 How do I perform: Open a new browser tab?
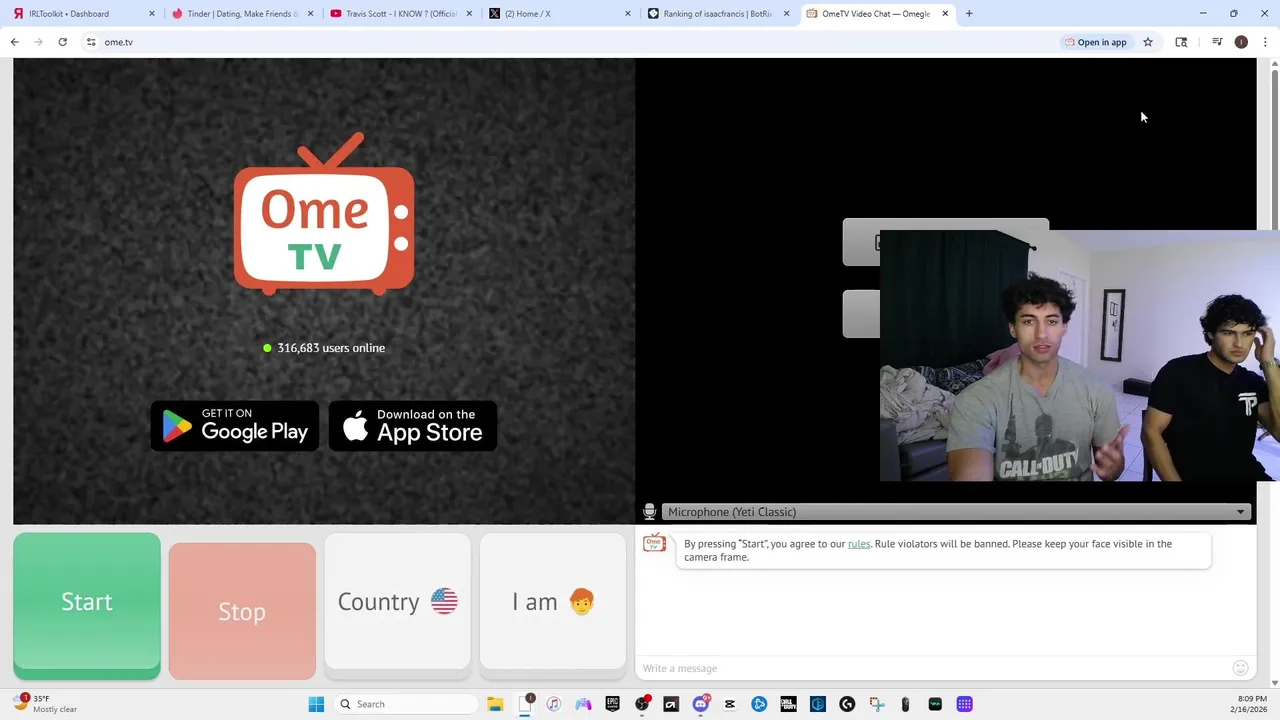coord(969,14)
